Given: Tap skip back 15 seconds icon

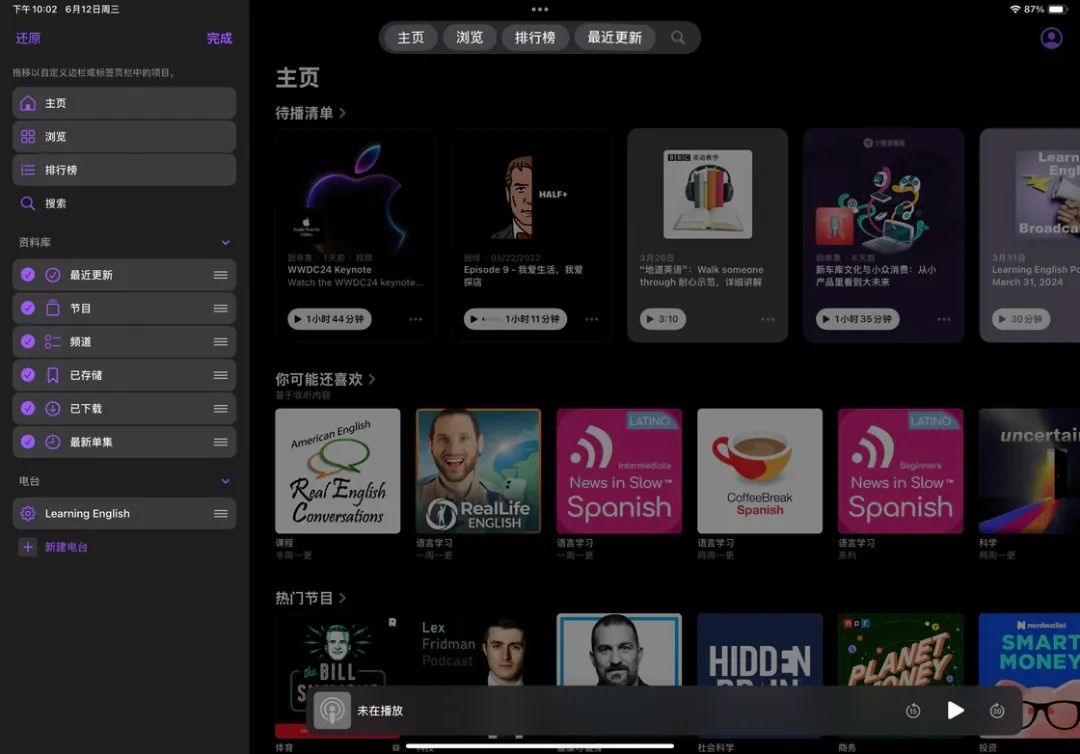Looking at the screenshot, I should pos(913,711).
